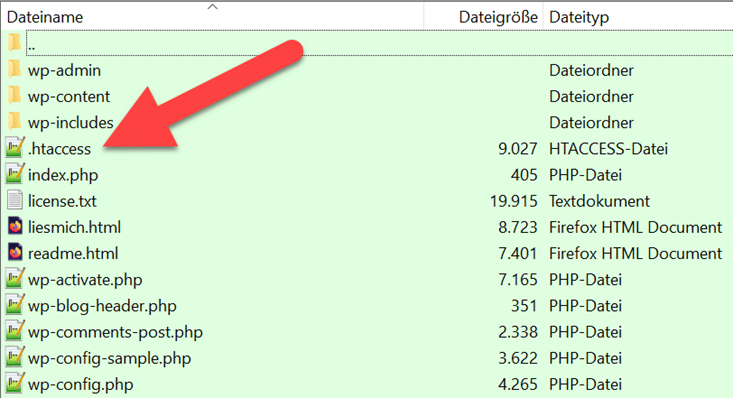The width and height of the screenshot is (733, 398).
Task: Select the 'license.txt' file name
Action: coord(62,201)
